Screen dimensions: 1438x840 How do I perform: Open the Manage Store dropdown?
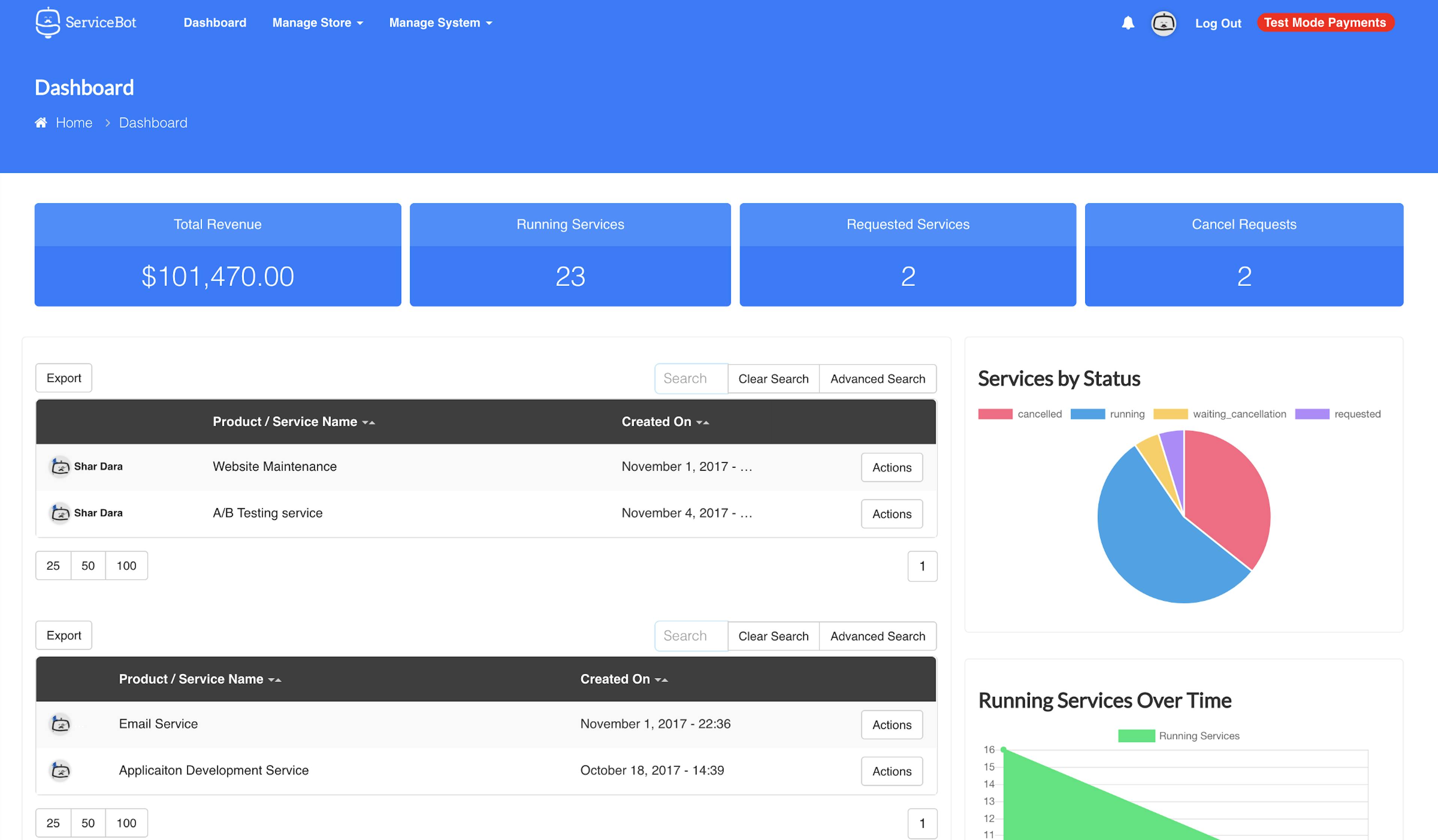tap(317, 23)
